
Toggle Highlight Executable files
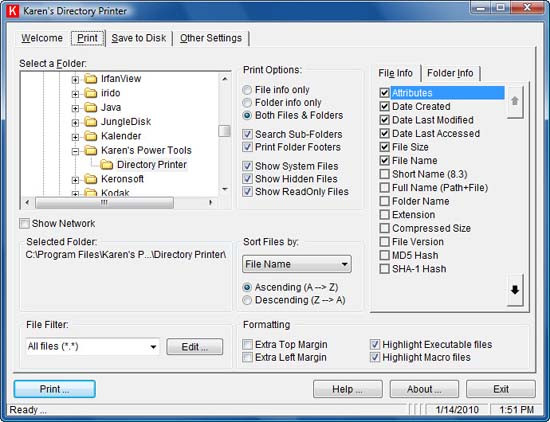(375, 344)
